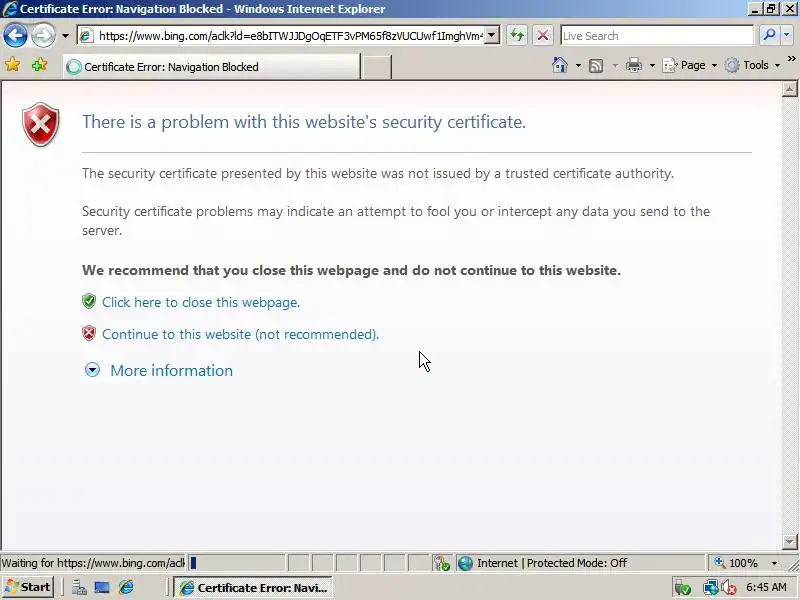Image resolution: width=800 pixels, height=600 pixels.
Task: Click the heading about security certificate problem
Action: (304, 122)
